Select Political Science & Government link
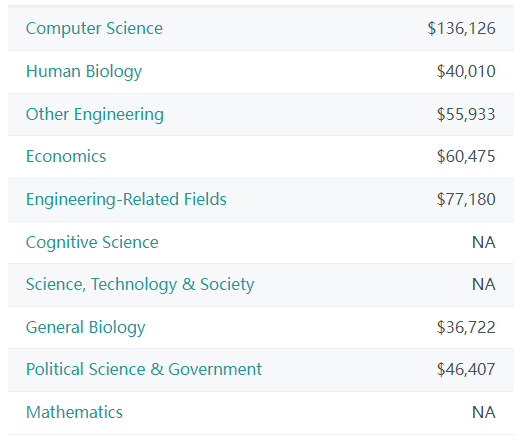This screenshot has width=522, height=443. [x=144, y=369]
